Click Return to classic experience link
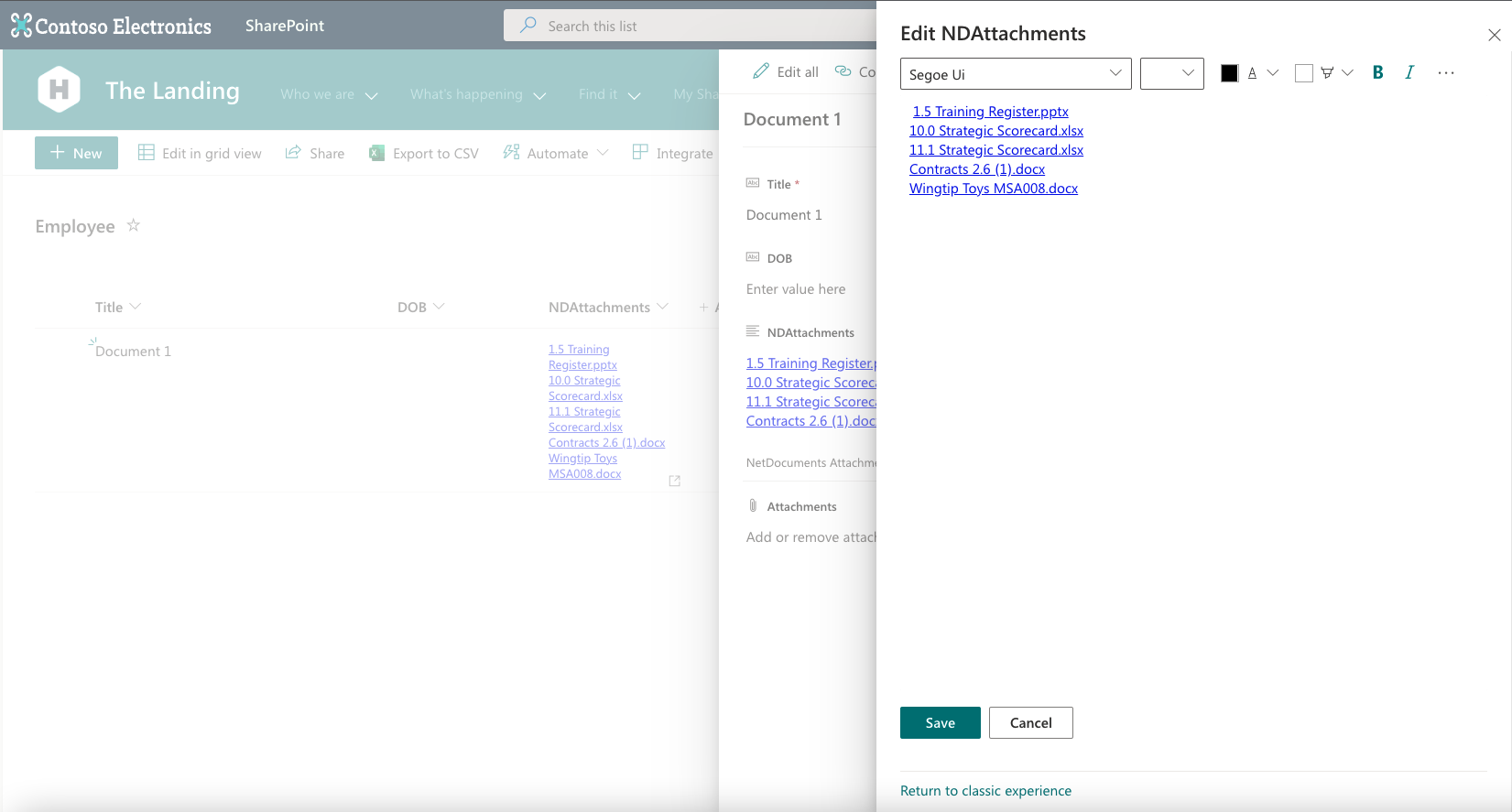This screenshot has width=1512, height=812. (x=985, y=791)
